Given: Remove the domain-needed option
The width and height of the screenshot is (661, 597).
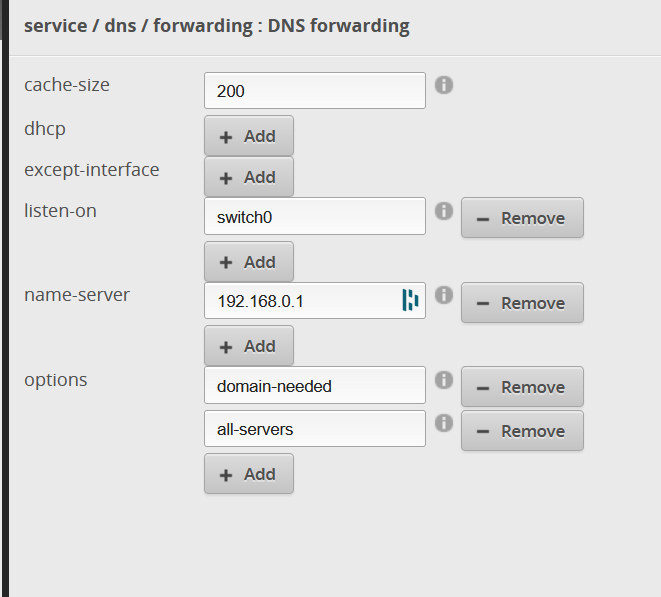Looking at the screenshot, I should (522, 387).
